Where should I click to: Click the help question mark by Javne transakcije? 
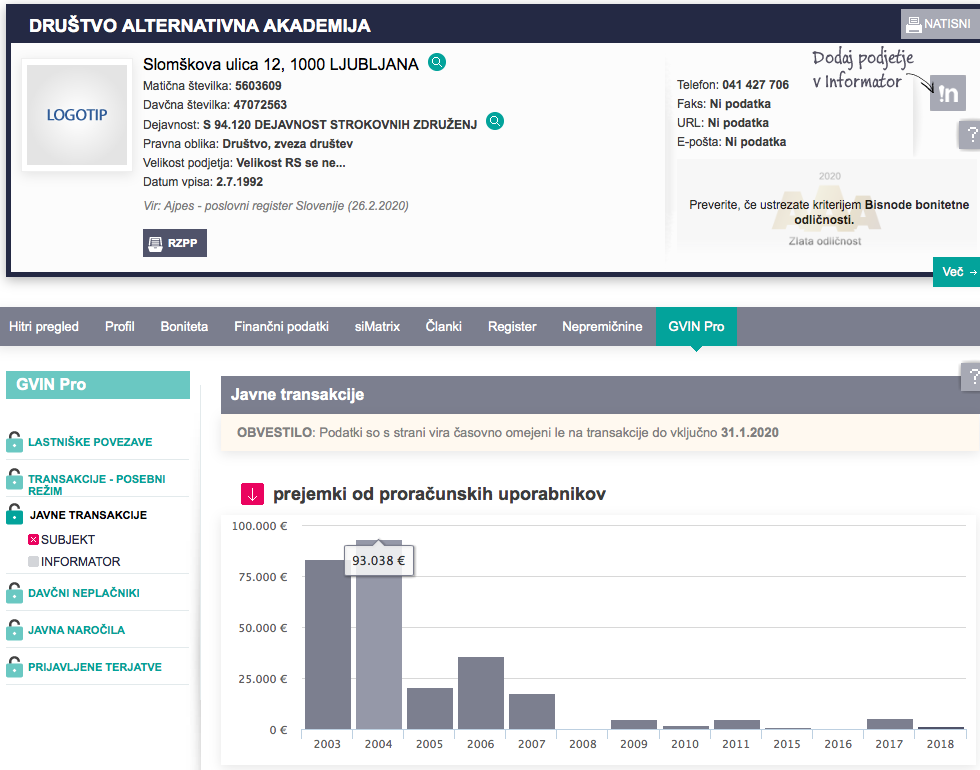pyautogui.click(x=971, y=376)
